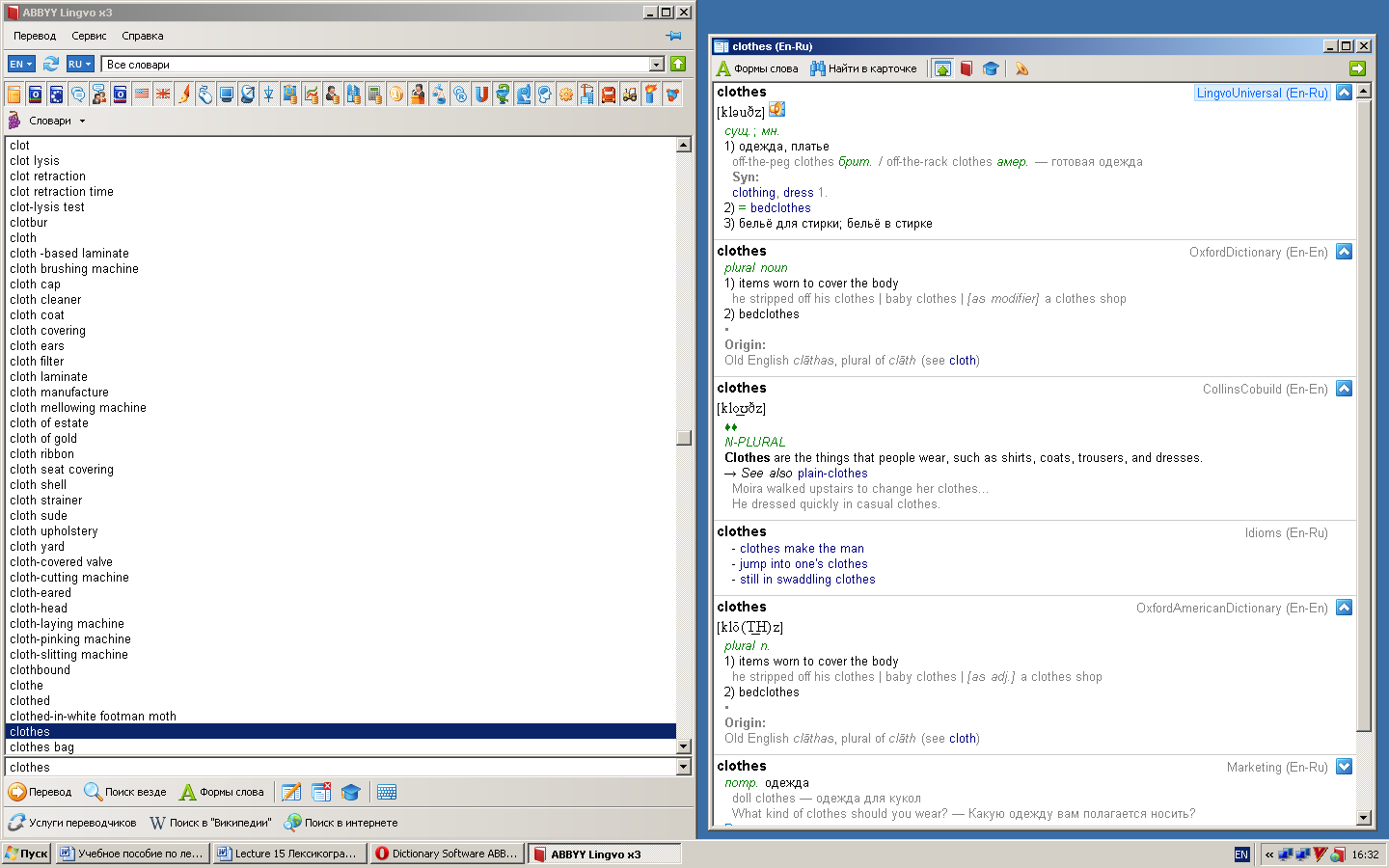Screen dimensions: 1389x868
Task: Click the card window scrollbar down arrow
Action: [1363, 817]
